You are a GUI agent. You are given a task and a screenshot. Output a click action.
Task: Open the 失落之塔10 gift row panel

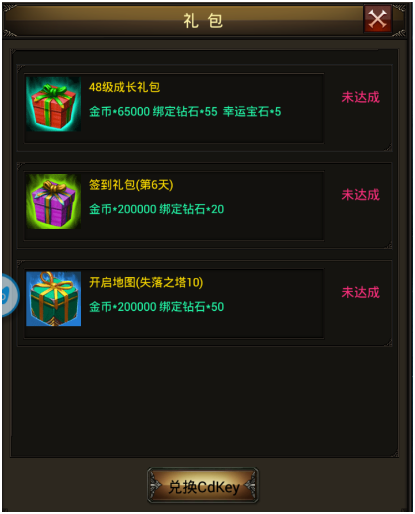(x=204, y=303)
